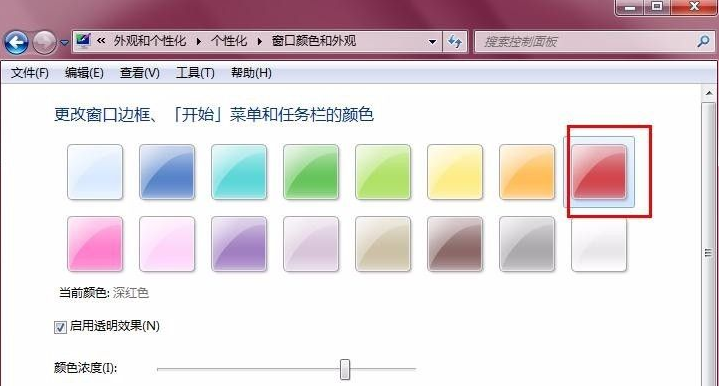Navigate to 个性化 breadcrumb
Image resolution: width=719 pixels, height=386 pixels.
tap(229, 41)
